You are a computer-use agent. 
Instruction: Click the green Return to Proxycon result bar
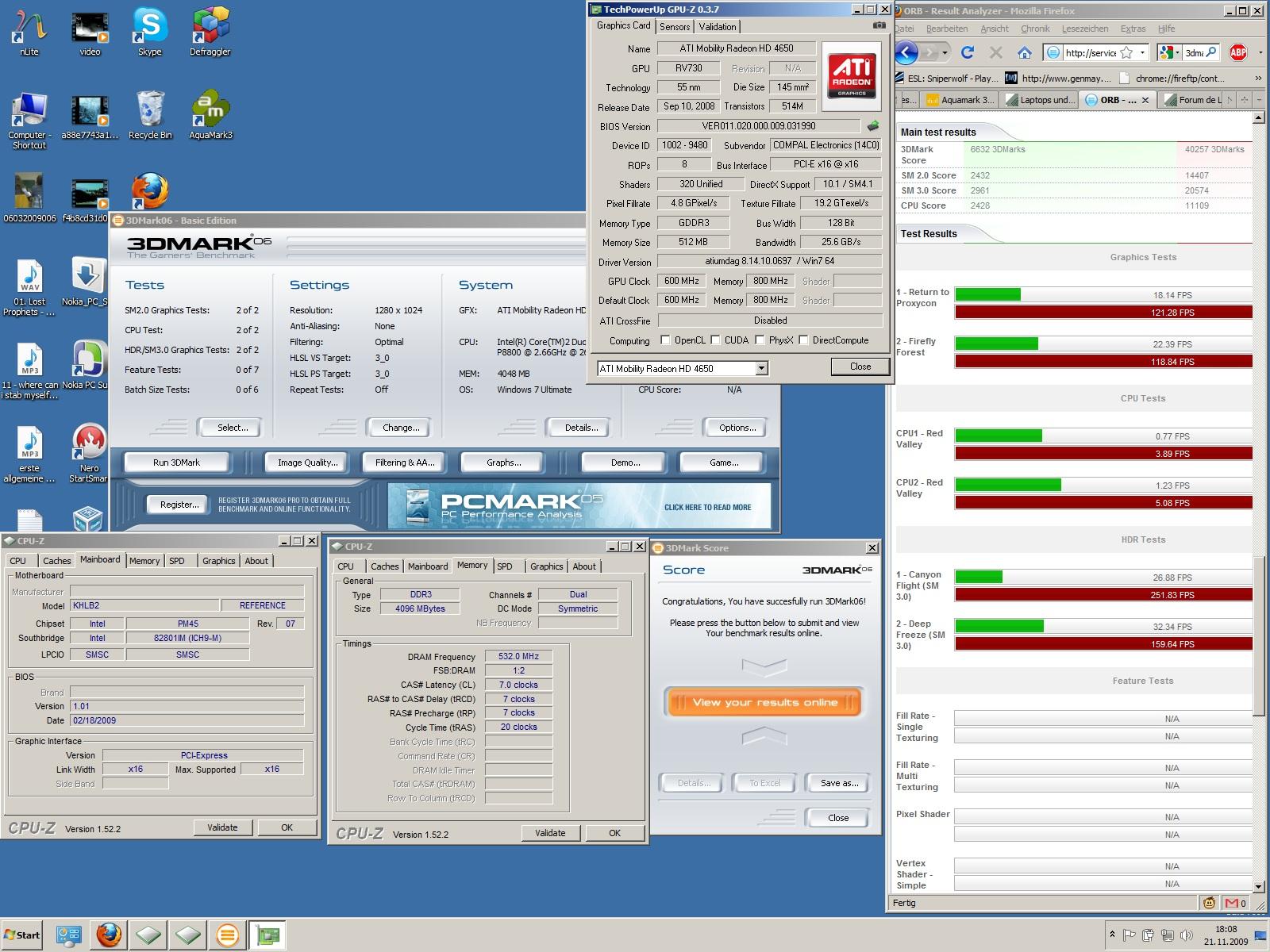pos(988,295)
